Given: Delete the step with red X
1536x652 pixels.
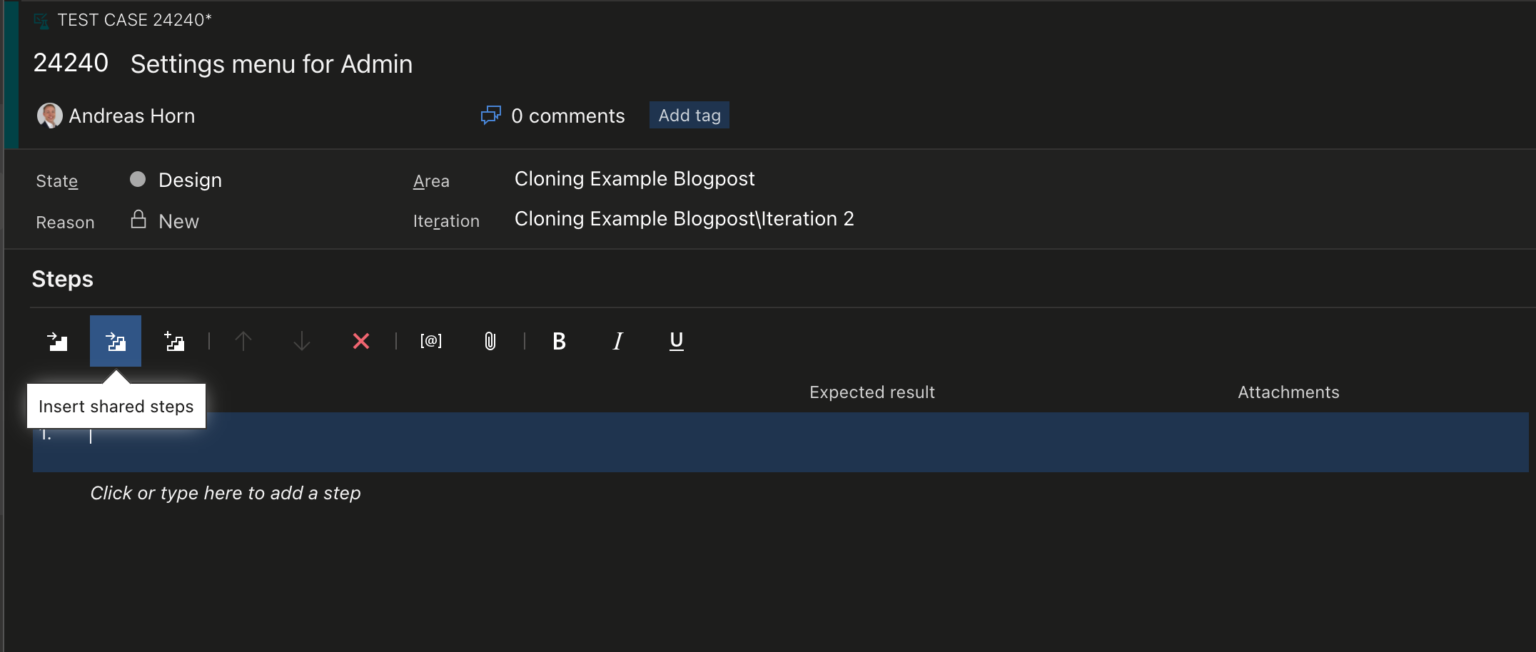Looking at the screenshot, I should (361, 342).
